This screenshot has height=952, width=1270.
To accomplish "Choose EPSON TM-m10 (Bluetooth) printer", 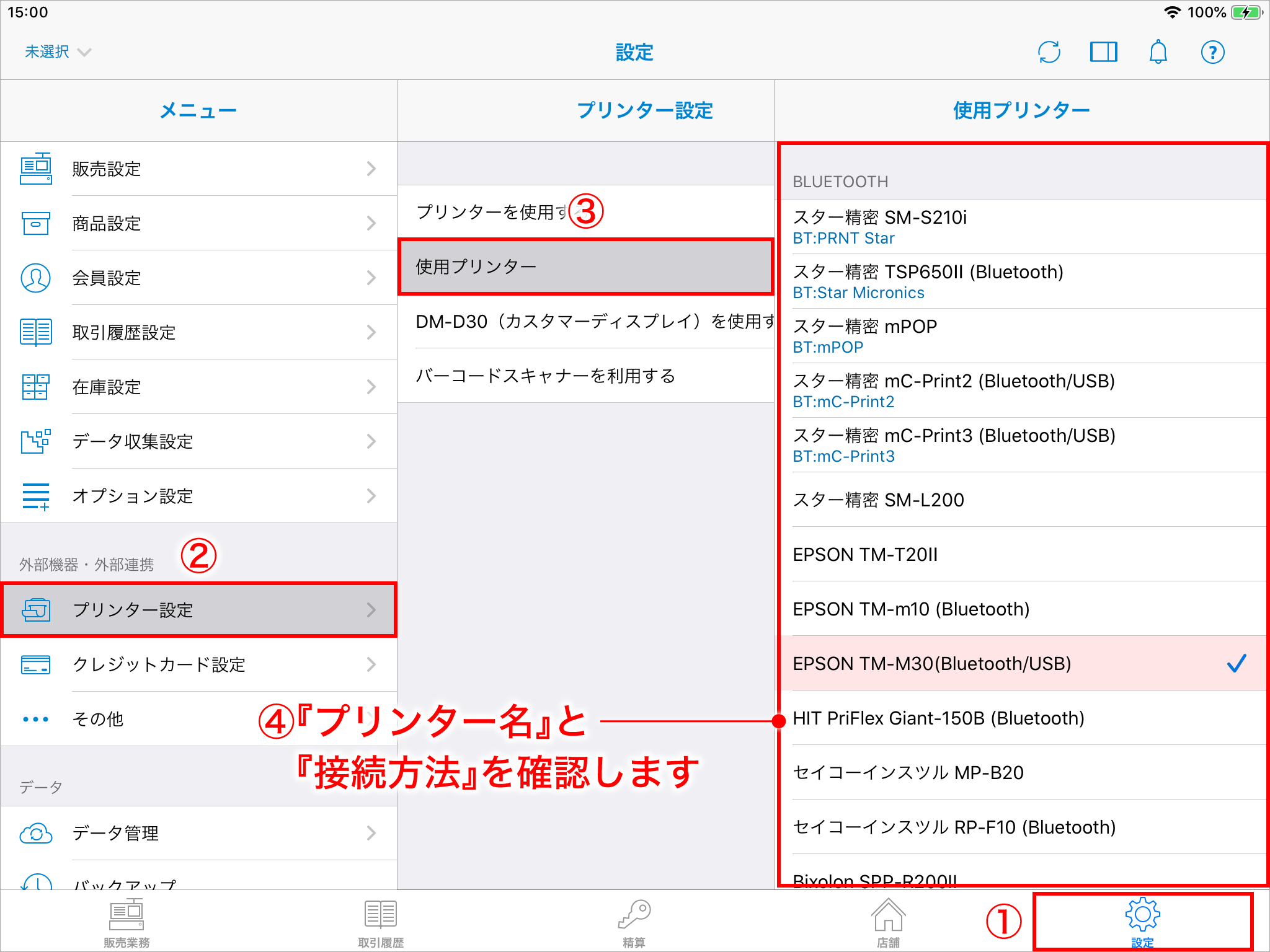I will click(1023, 609).
